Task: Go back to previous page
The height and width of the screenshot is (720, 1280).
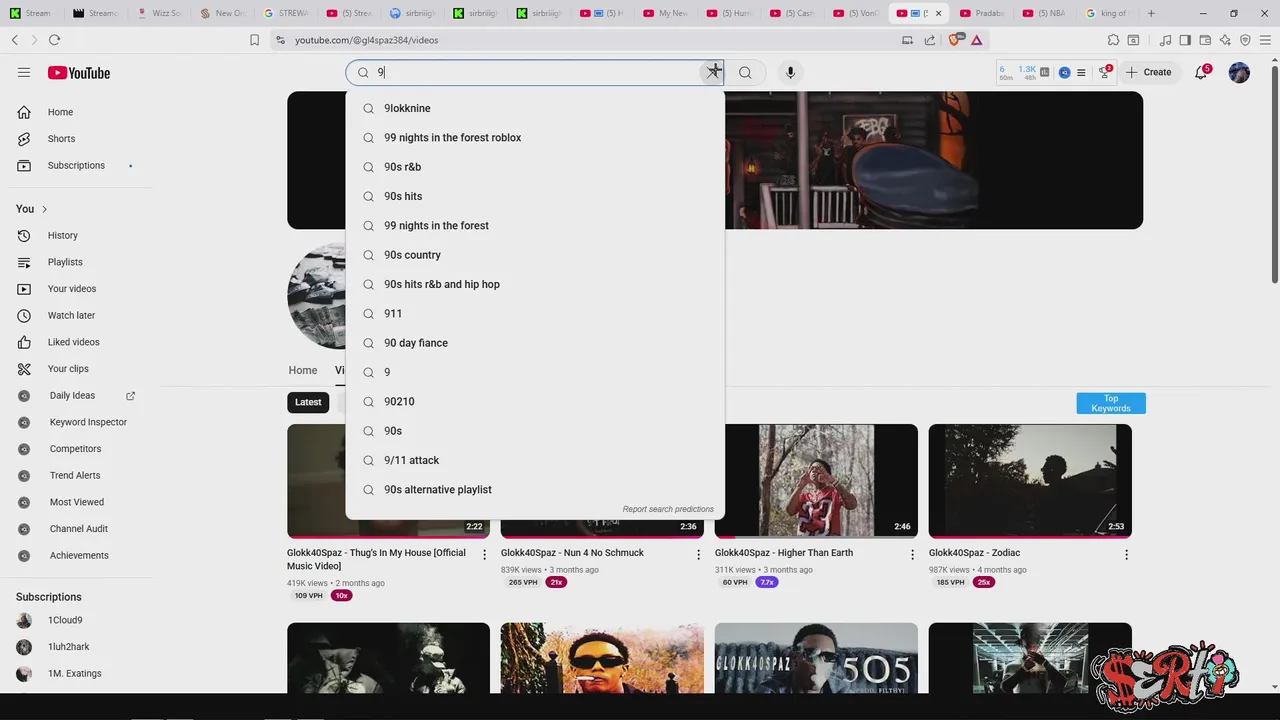Action: pyautogui.click(x=14, y=40)
